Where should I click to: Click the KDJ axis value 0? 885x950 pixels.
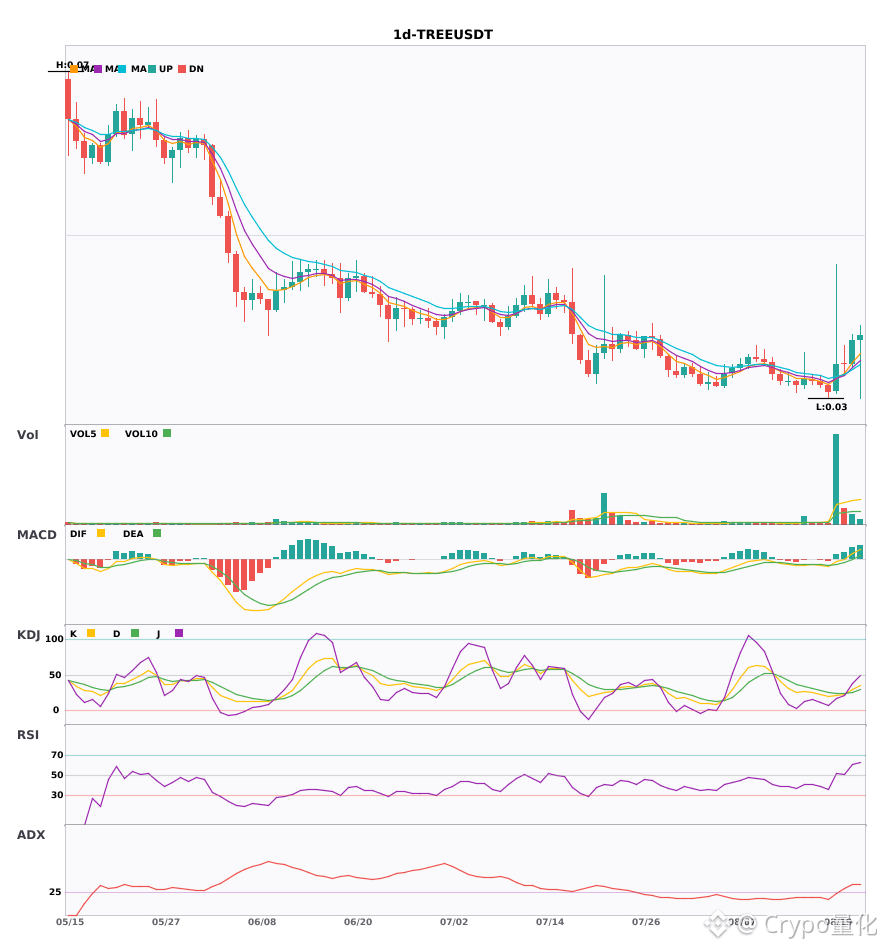point(56,710)
